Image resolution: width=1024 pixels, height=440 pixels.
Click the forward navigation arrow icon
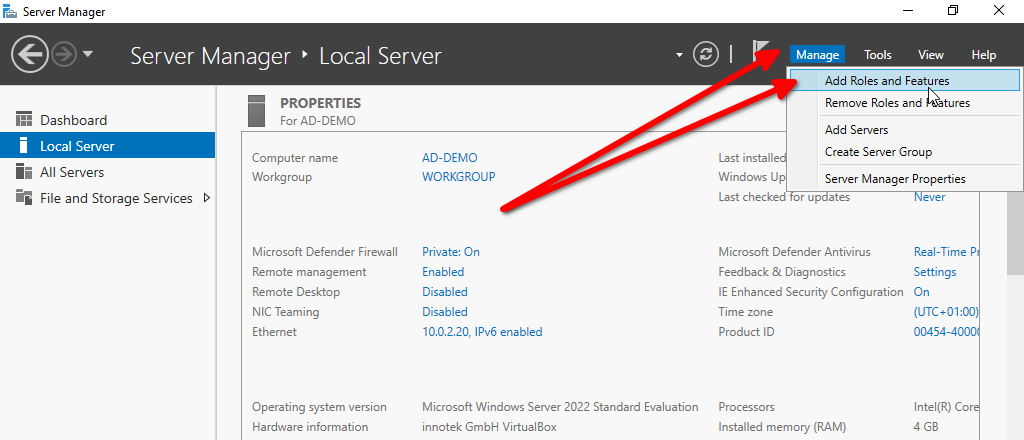63,54
